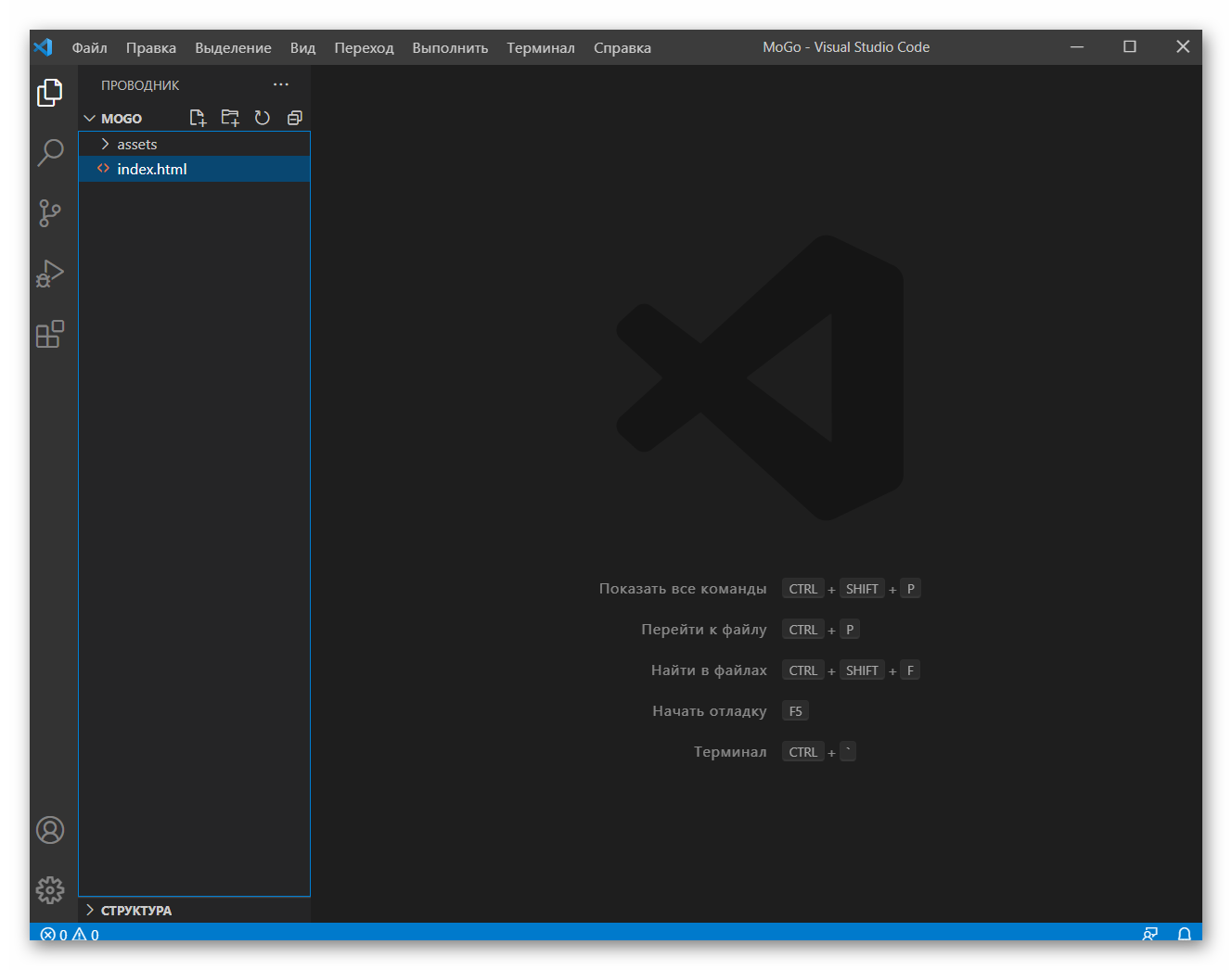Screen dimensions: 1232x970
Task: Click the 'Терминал' hint text in the editor area
Action: click(x=730, y=752)
